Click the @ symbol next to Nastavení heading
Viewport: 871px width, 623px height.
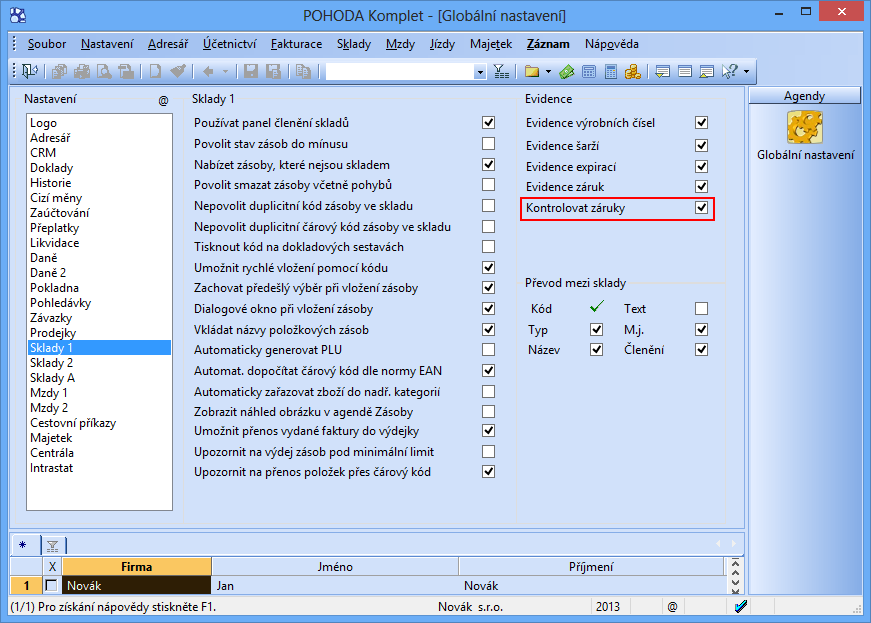(163, 101)
